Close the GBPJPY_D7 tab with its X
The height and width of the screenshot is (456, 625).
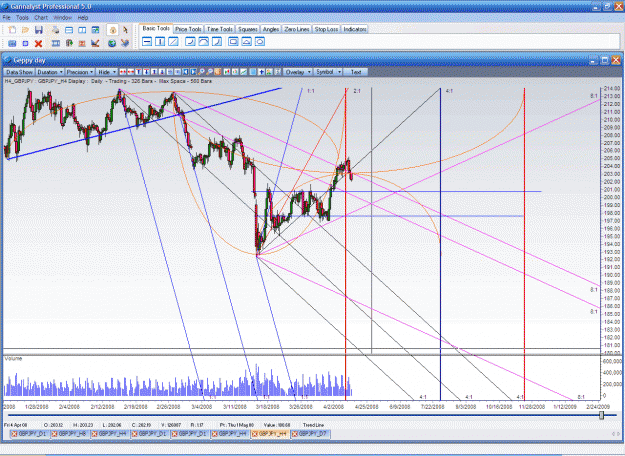(295, 434)
